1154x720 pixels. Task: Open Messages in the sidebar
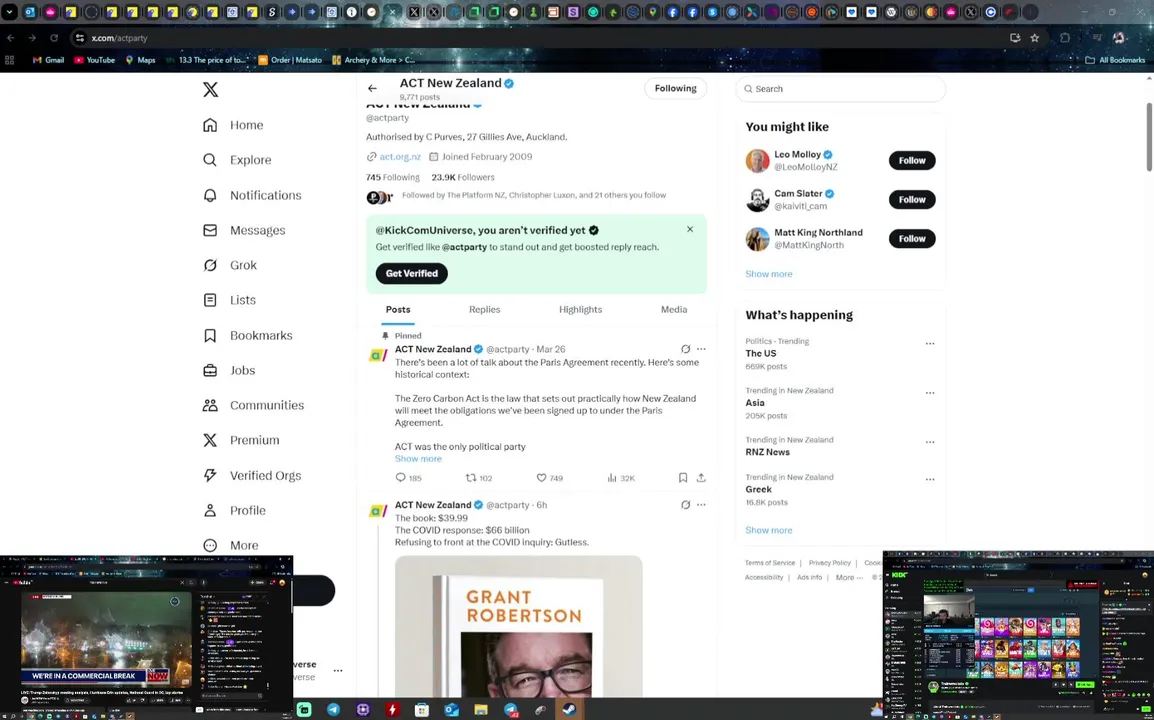click(244, 230)
